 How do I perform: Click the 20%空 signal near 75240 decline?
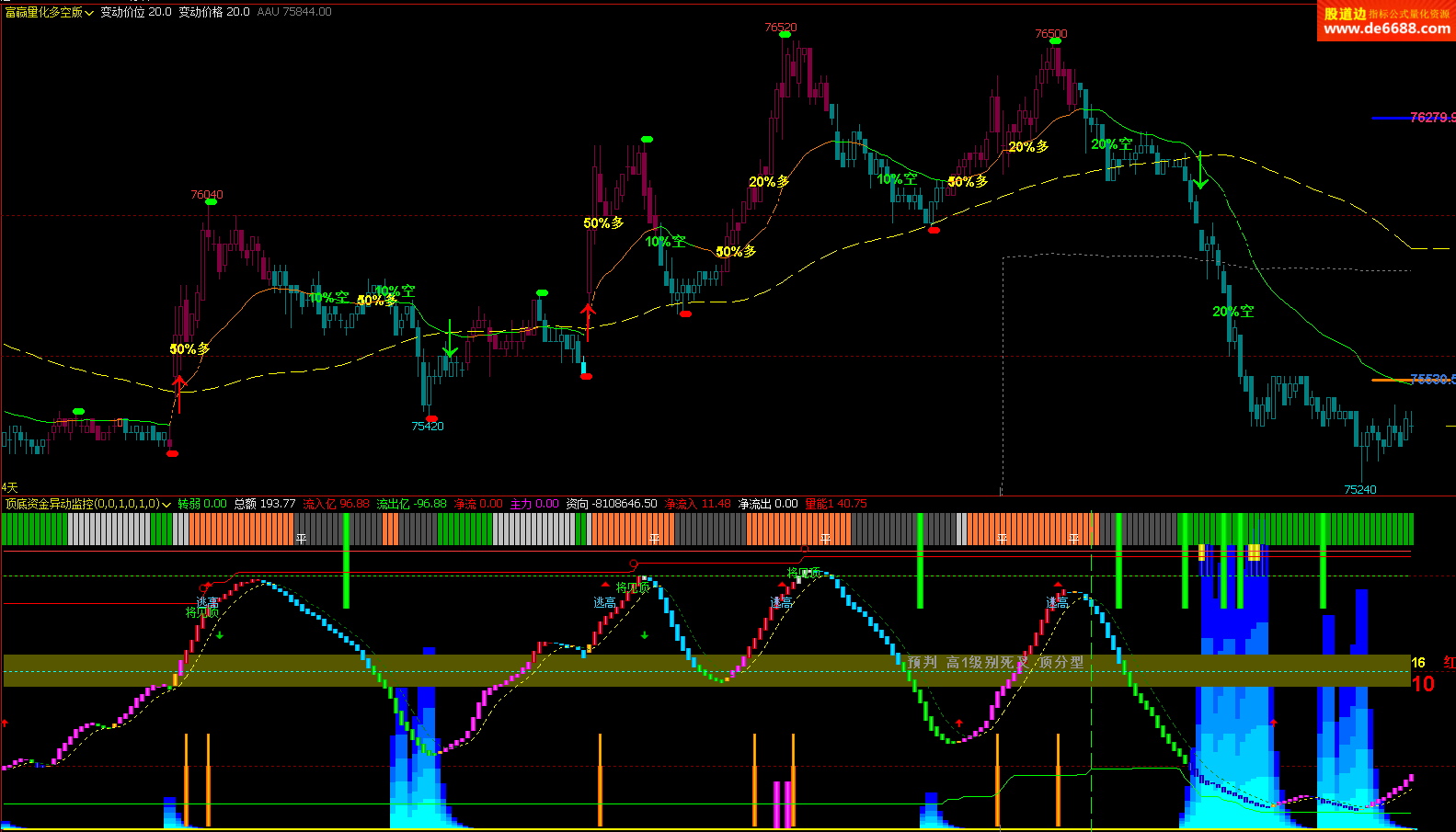coord(1232,312)
